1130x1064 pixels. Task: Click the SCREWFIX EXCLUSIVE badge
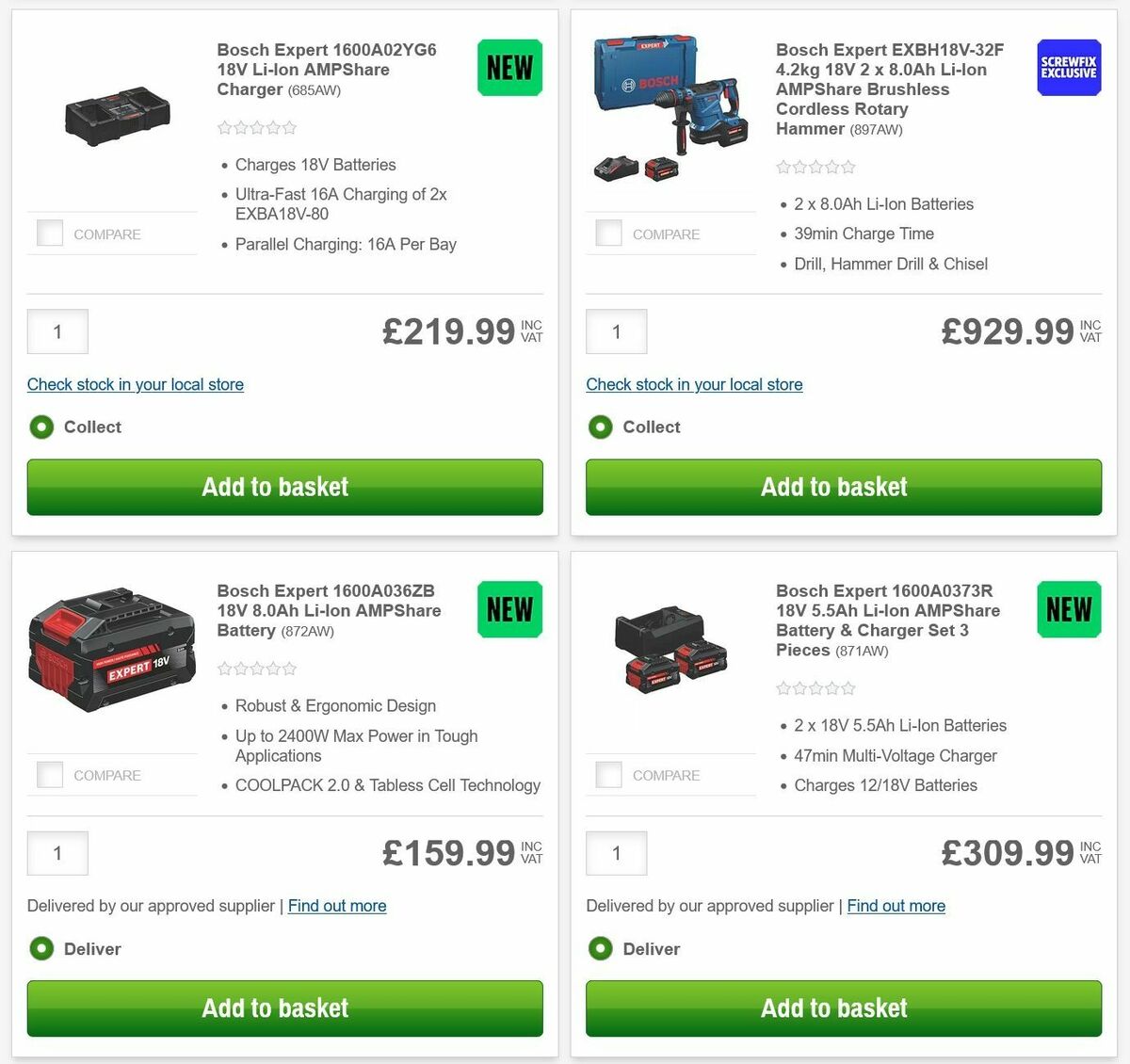(x=1068, y=67)
